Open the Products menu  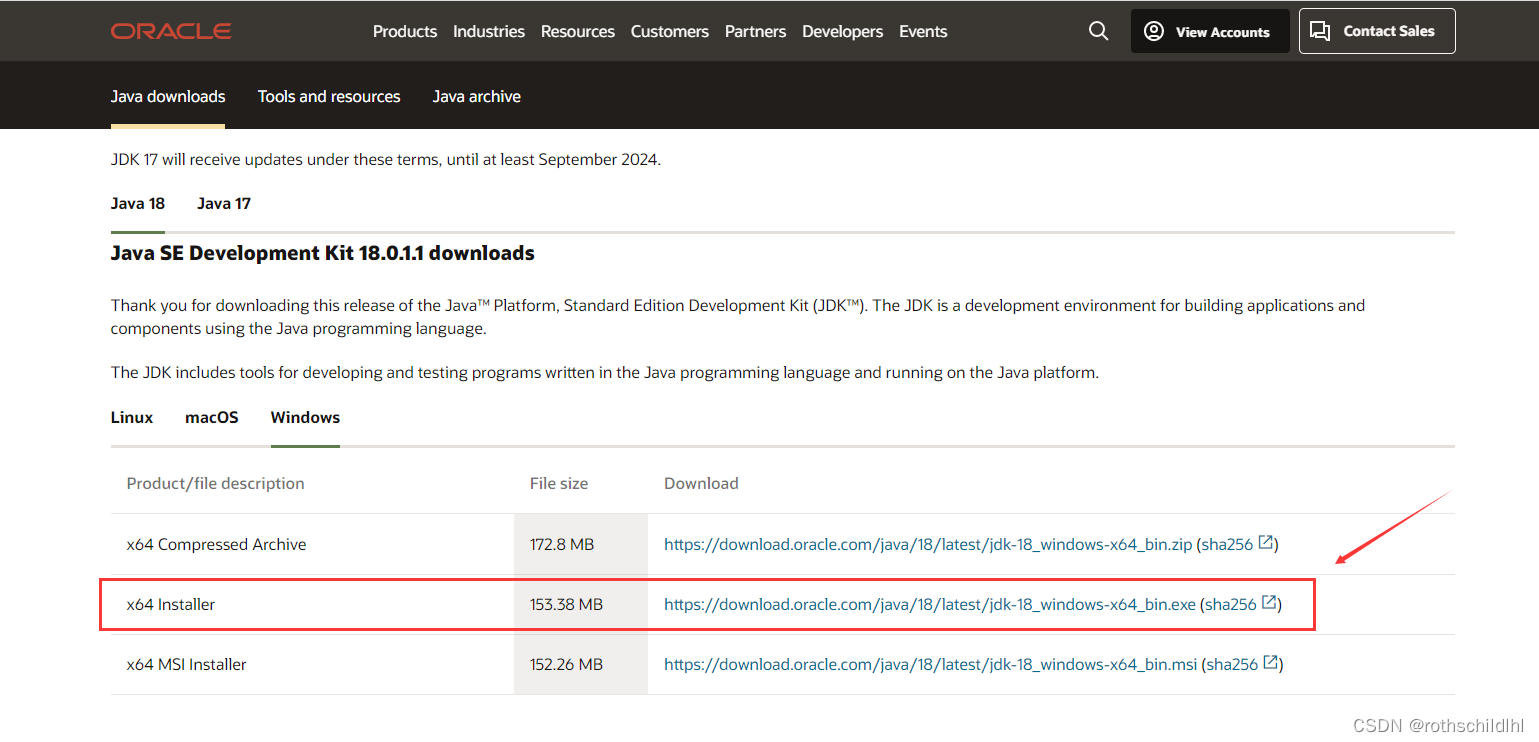click(405, 31)
